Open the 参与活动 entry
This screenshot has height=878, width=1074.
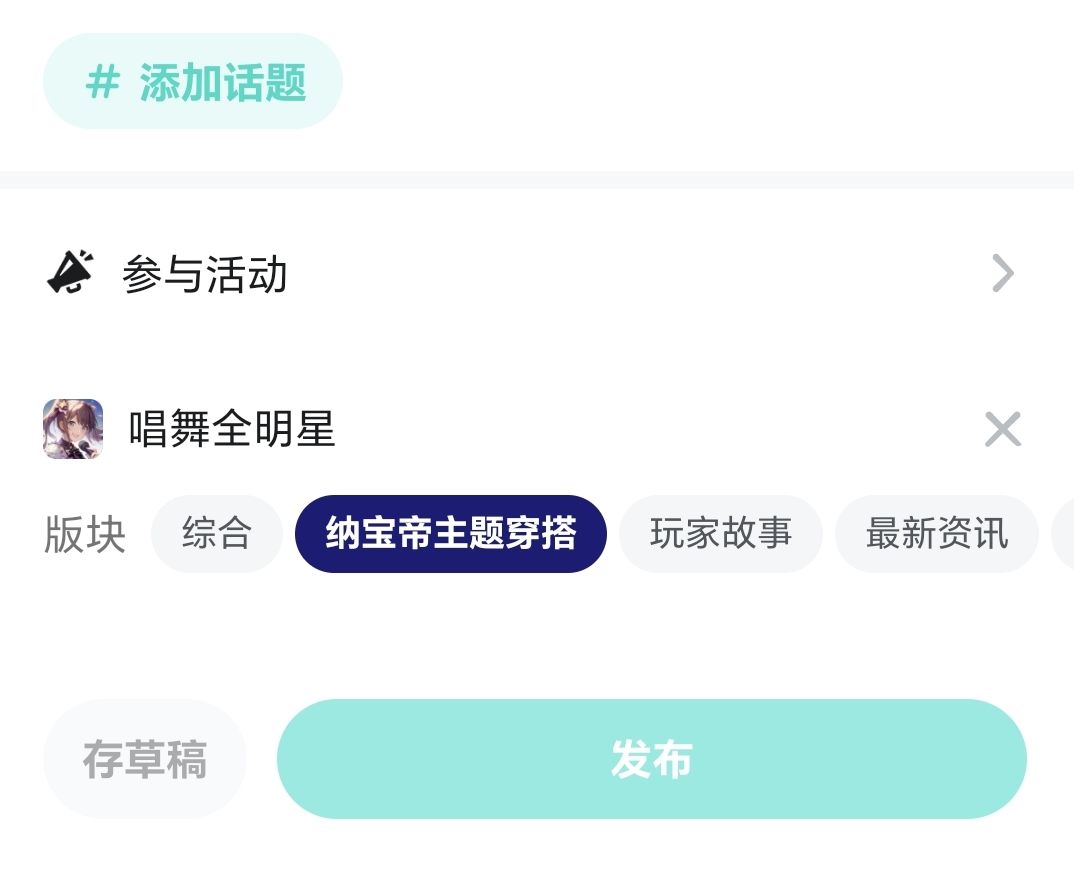(x=205, y=274)
